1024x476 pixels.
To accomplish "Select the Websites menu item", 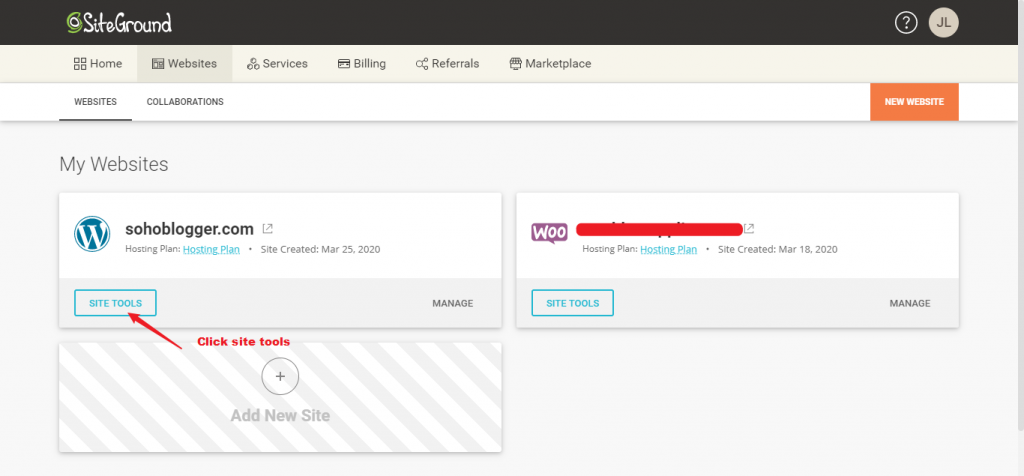I will 184,63.
